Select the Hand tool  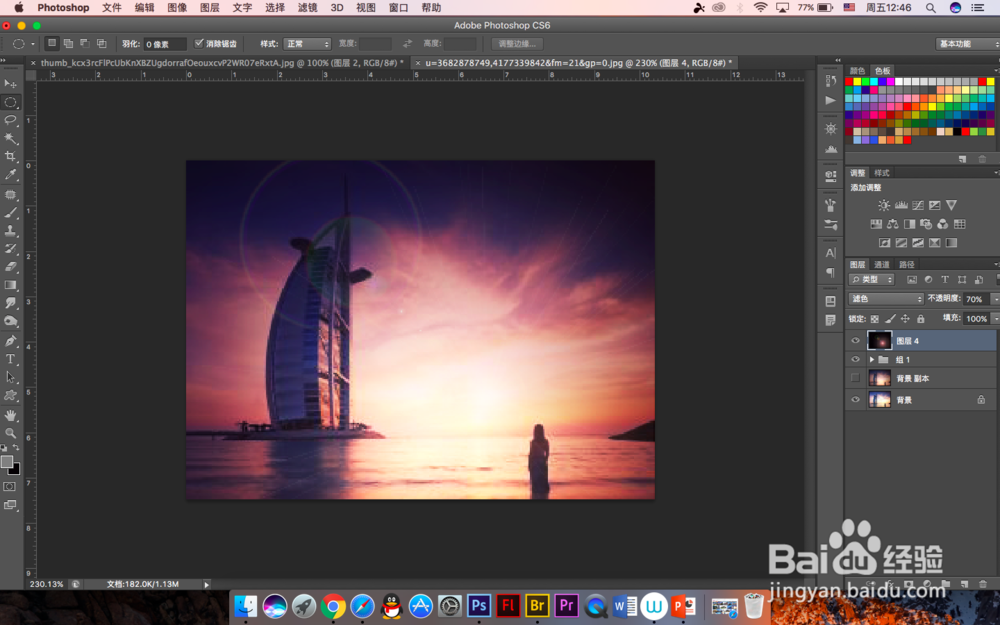click(x=10, y=415)
